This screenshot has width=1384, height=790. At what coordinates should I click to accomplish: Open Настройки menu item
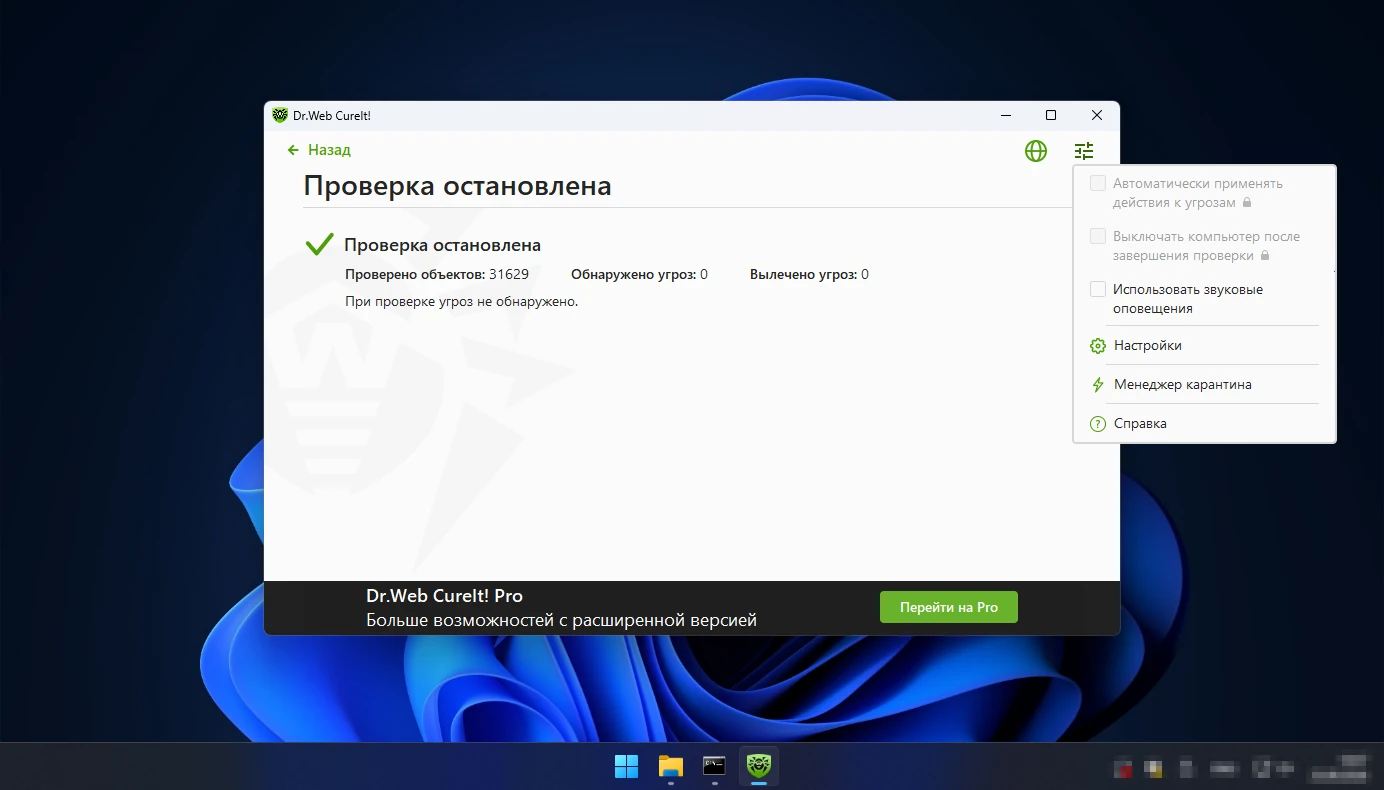(1204, 346)
